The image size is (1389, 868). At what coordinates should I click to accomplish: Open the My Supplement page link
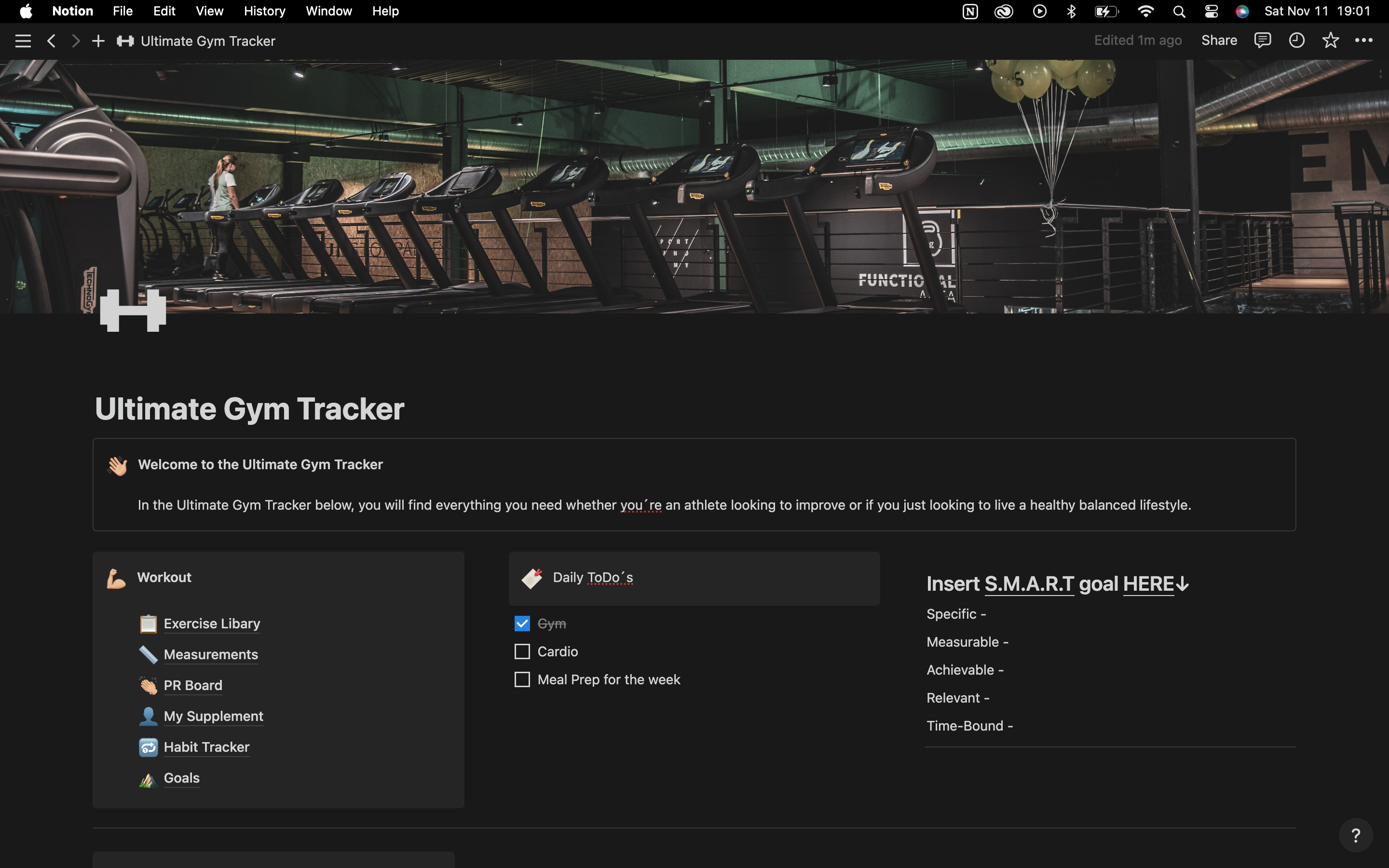[214, 717]
